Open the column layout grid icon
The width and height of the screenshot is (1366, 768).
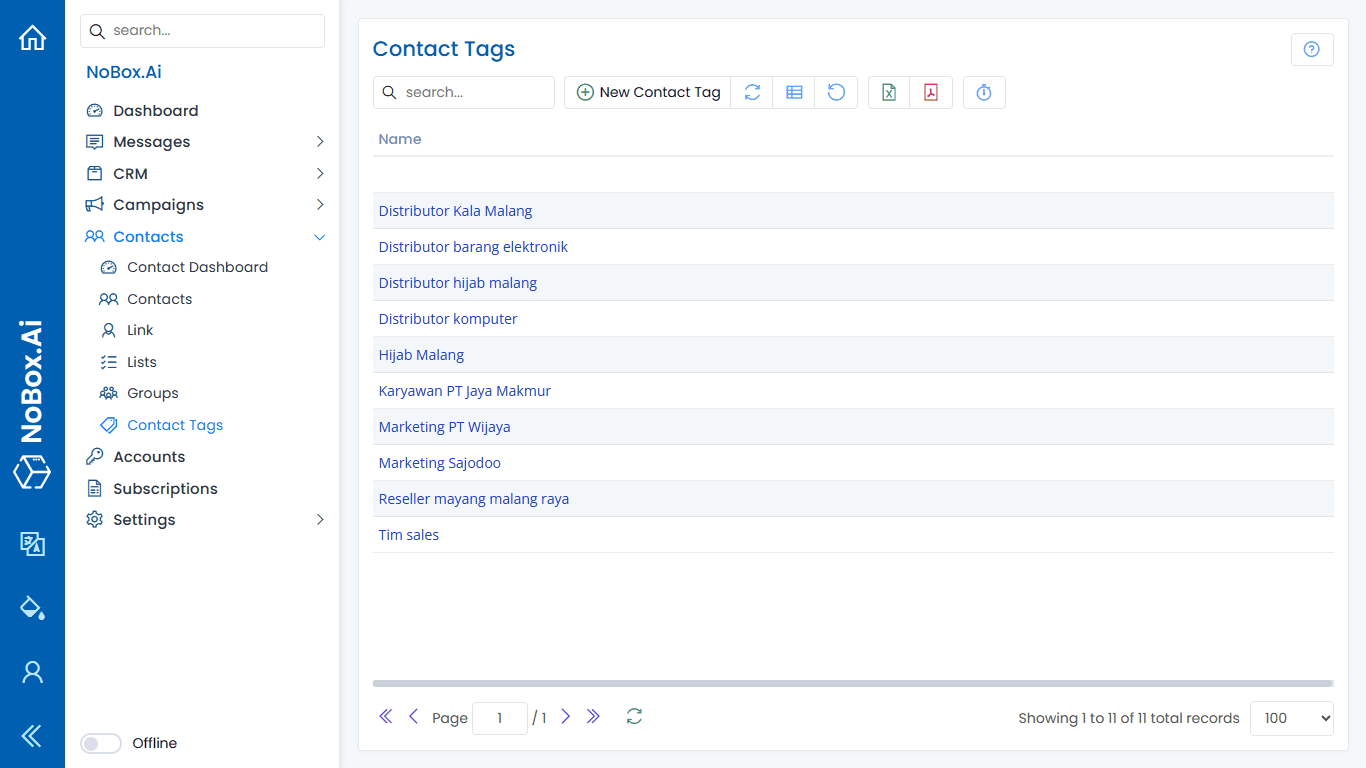click(x=793, y=92)
